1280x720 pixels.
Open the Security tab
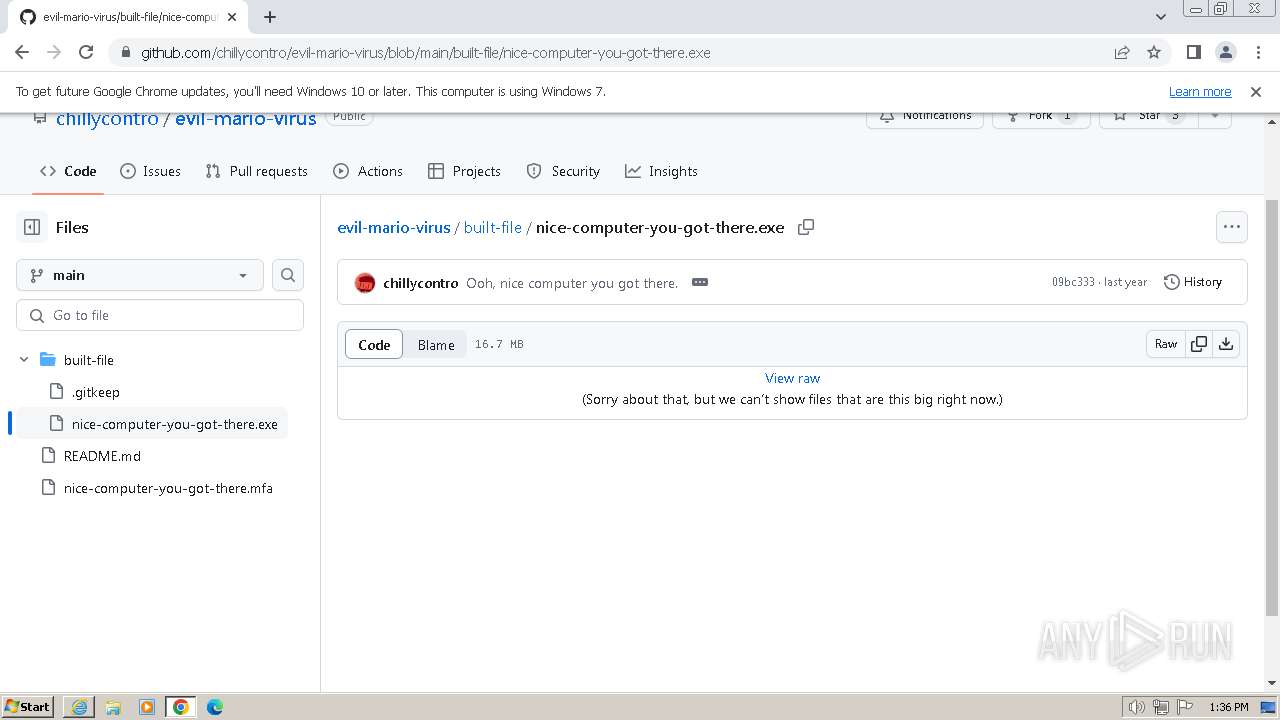[563, 171]
